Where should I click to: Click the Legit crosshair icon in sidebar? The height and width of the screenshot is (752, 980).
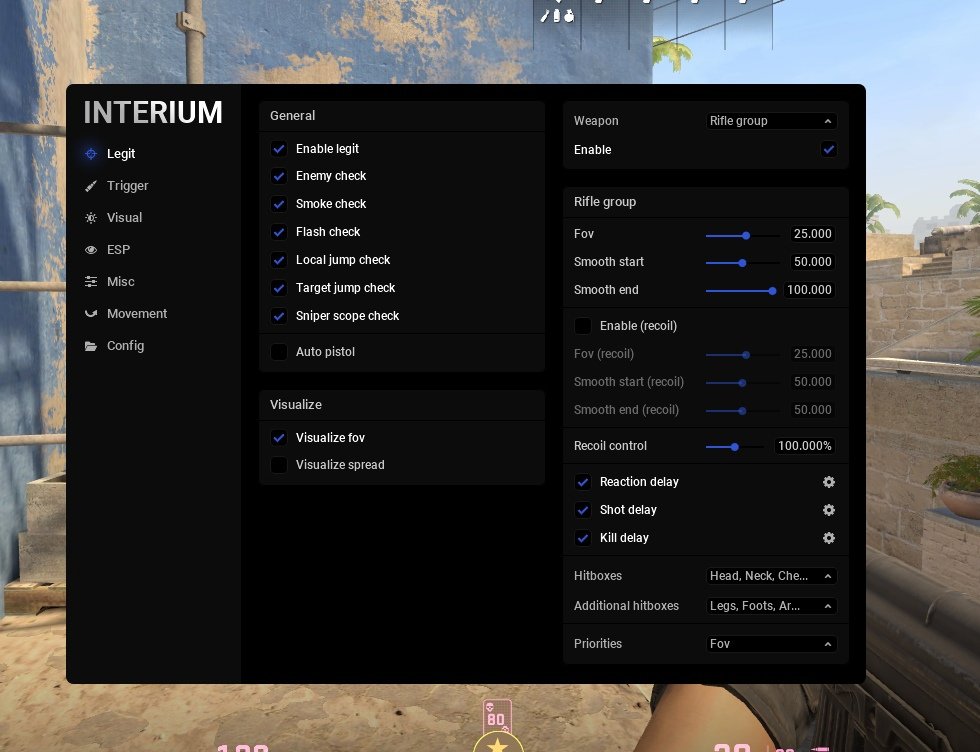point(91,154)
